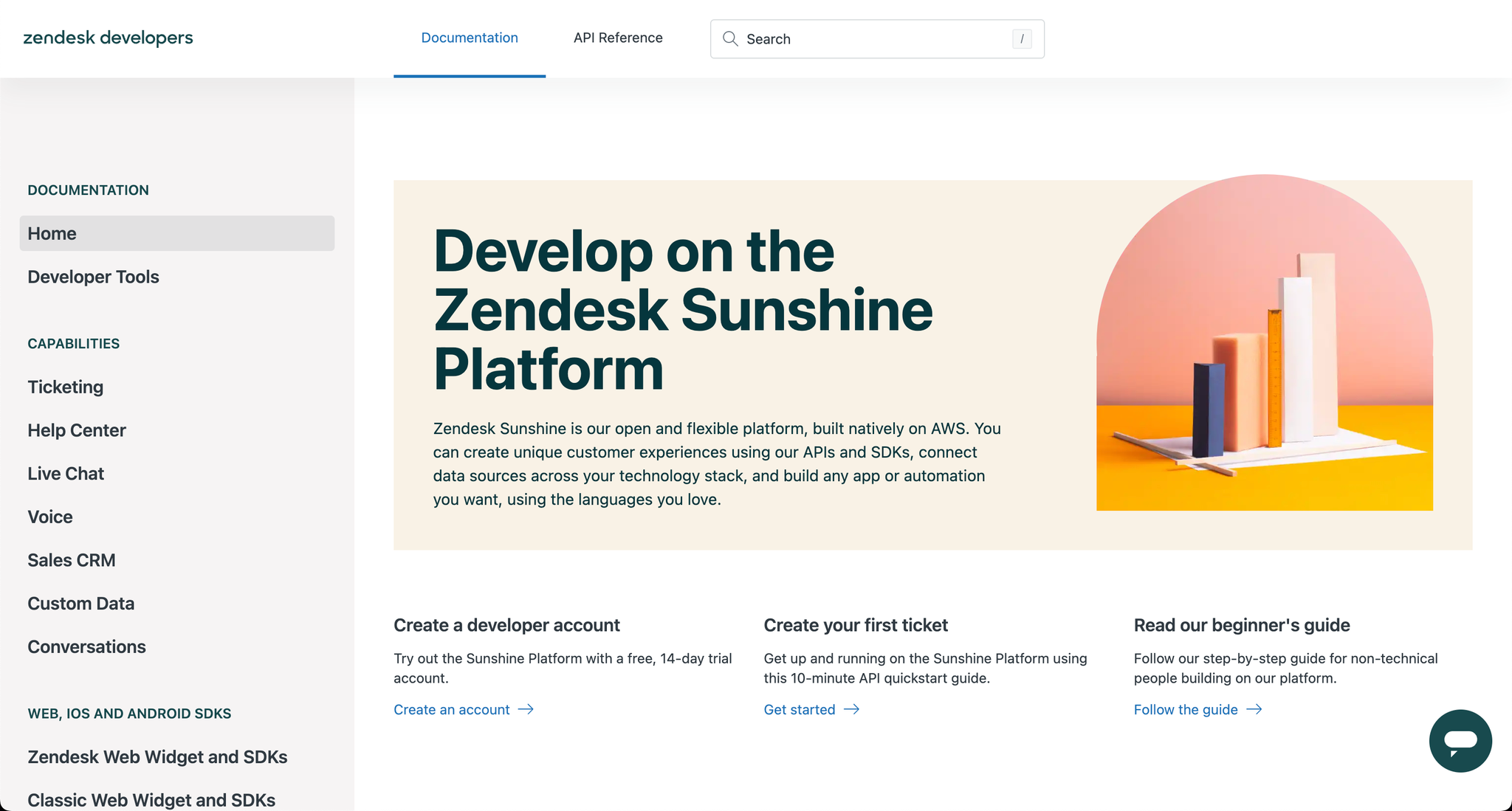This screenshot has width=1512, height=811.
Task: Switch to the API Reference tab
Action: tap(618, 38)
